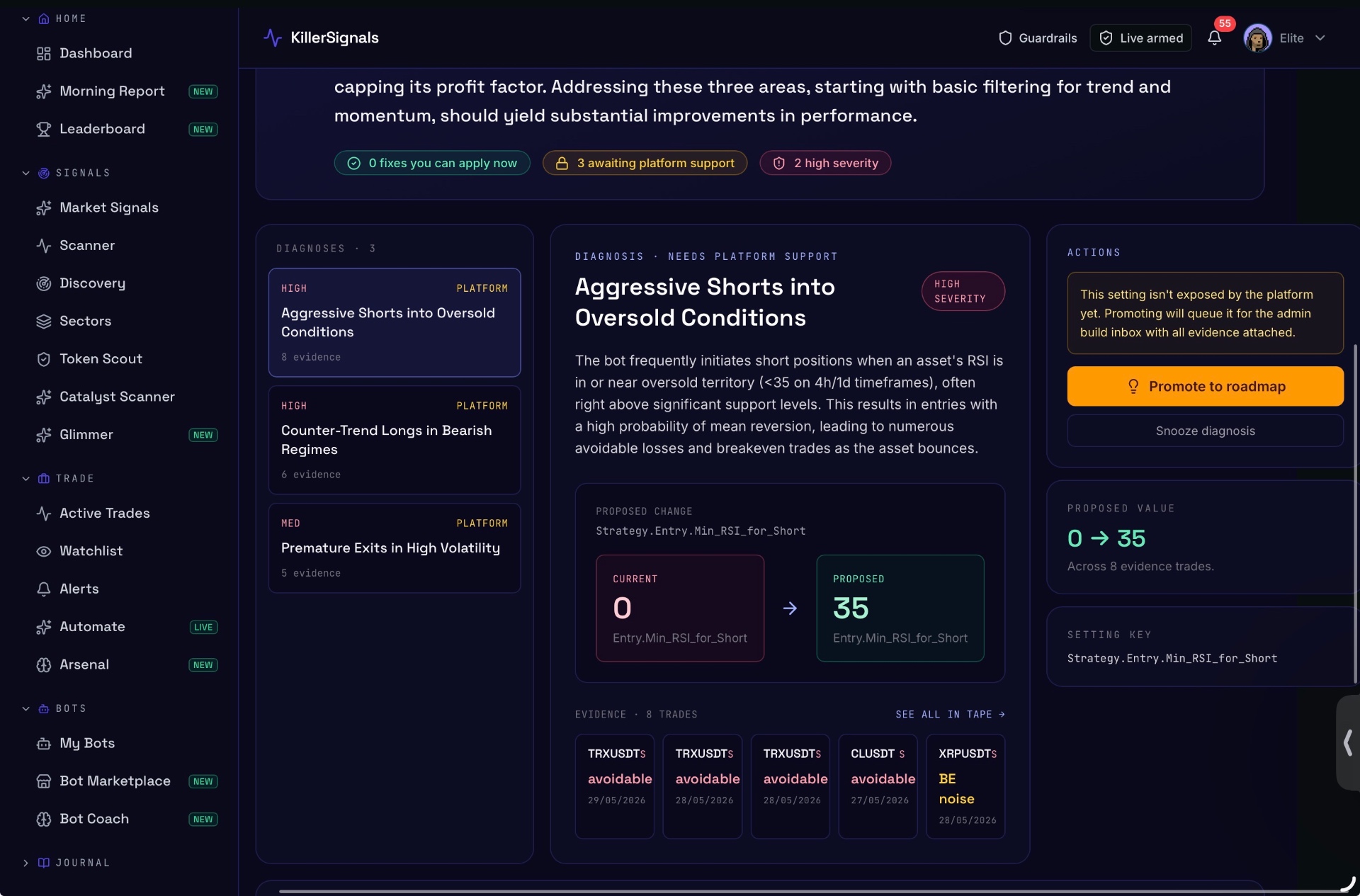The width and height of the screenshot is (1360, 896).
Task: Click the HIGH SEVERITY badge
Action: [963, 292]
